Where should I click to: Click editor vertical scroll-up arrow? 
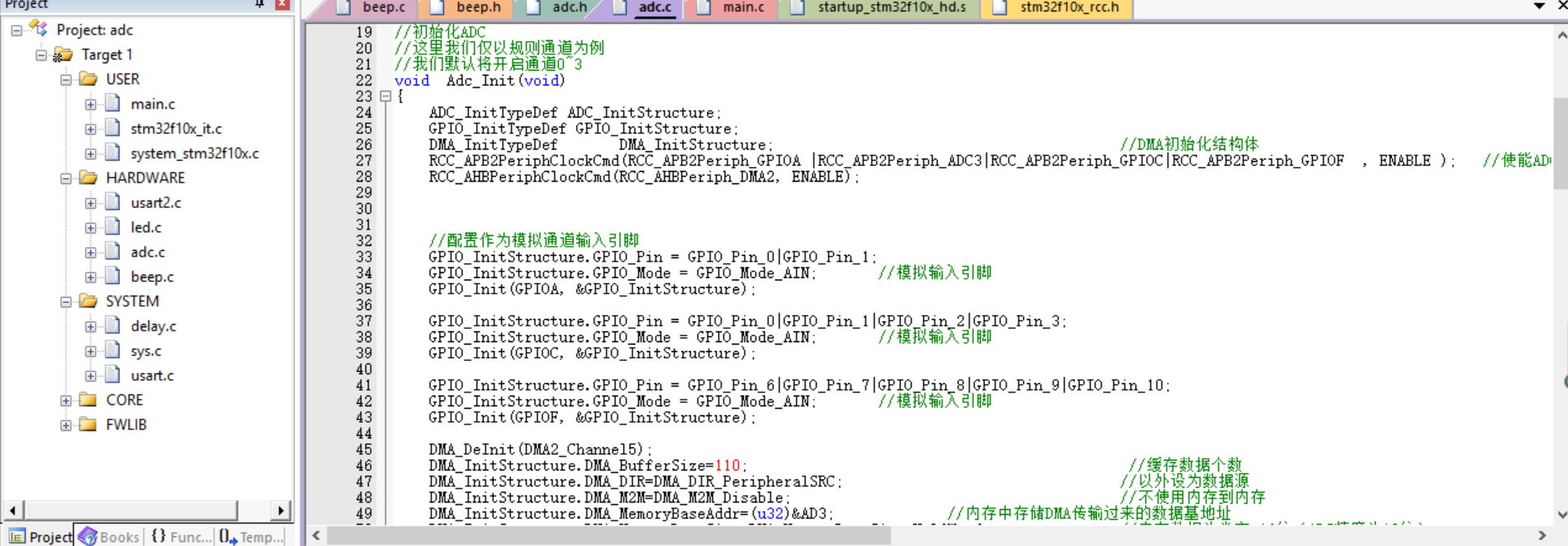click(x=1561, y=35)
